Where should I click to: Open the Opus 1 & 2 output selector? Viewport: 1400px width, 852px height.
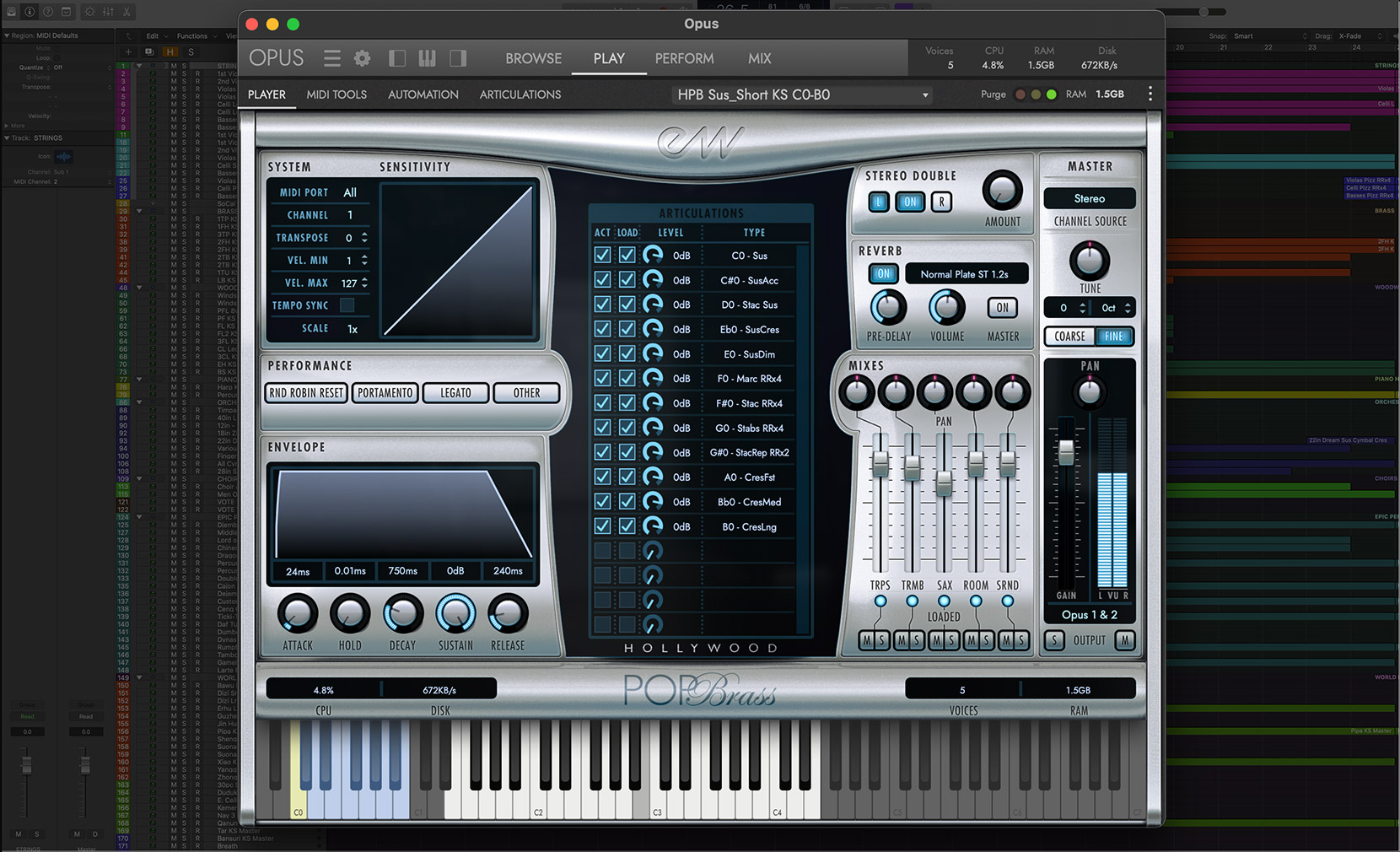pos(1090,615)
